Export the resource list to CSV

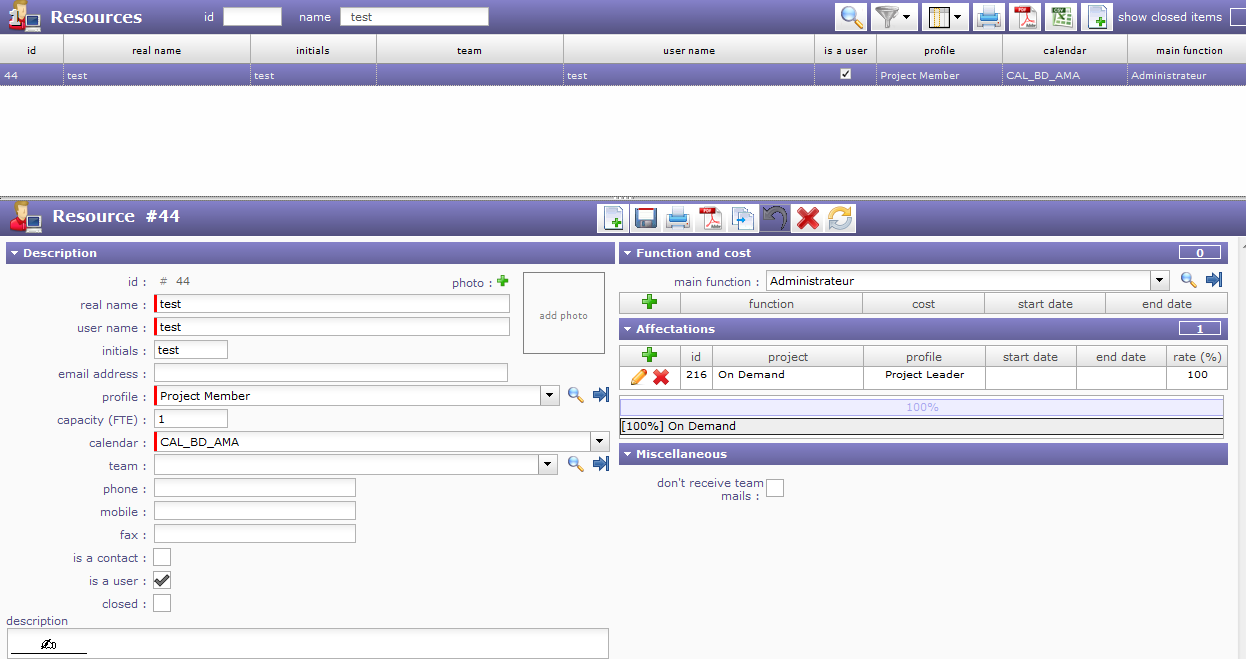pyautogui.click(x=1060, y=17)
